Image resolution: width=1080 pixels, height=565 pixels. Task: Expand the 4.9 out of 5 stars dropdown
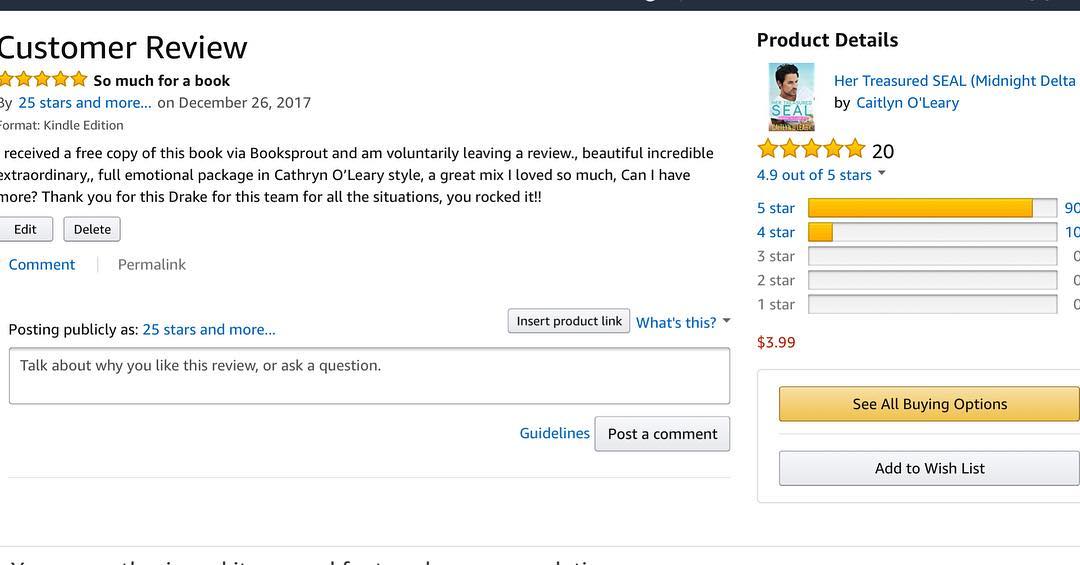click(881, 175)
